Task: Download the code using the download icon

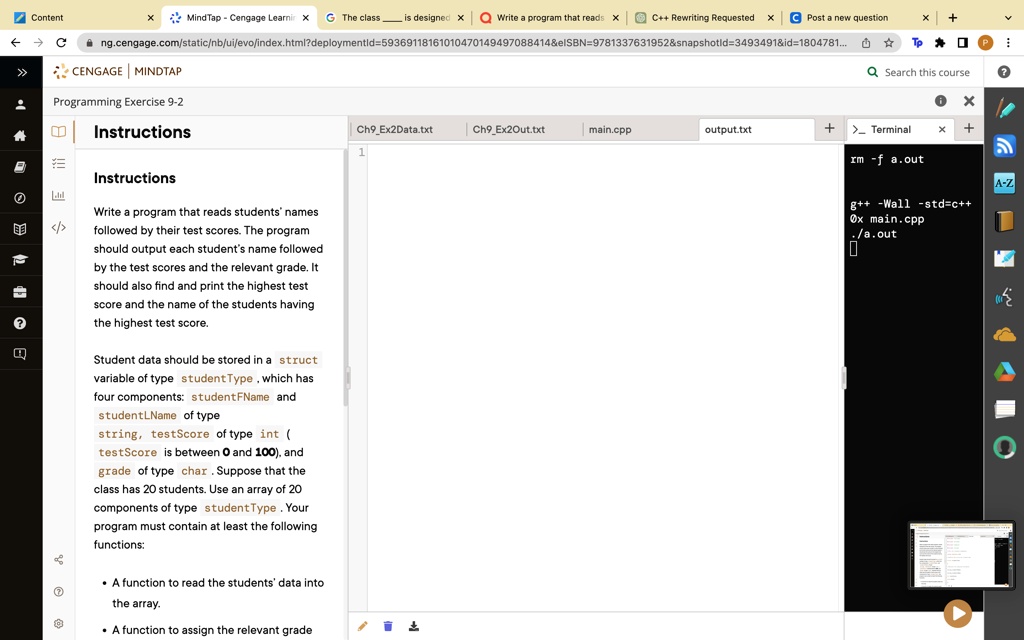Action: point(413,625)
